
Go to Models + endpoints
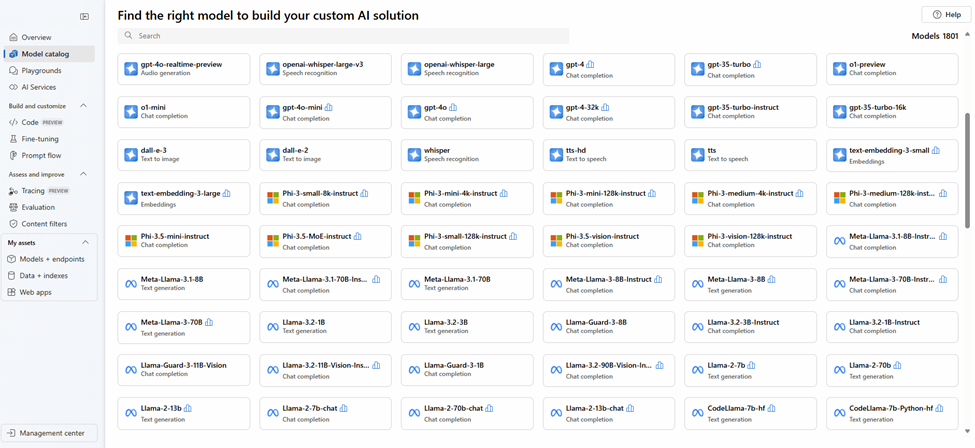pos(51,259)
